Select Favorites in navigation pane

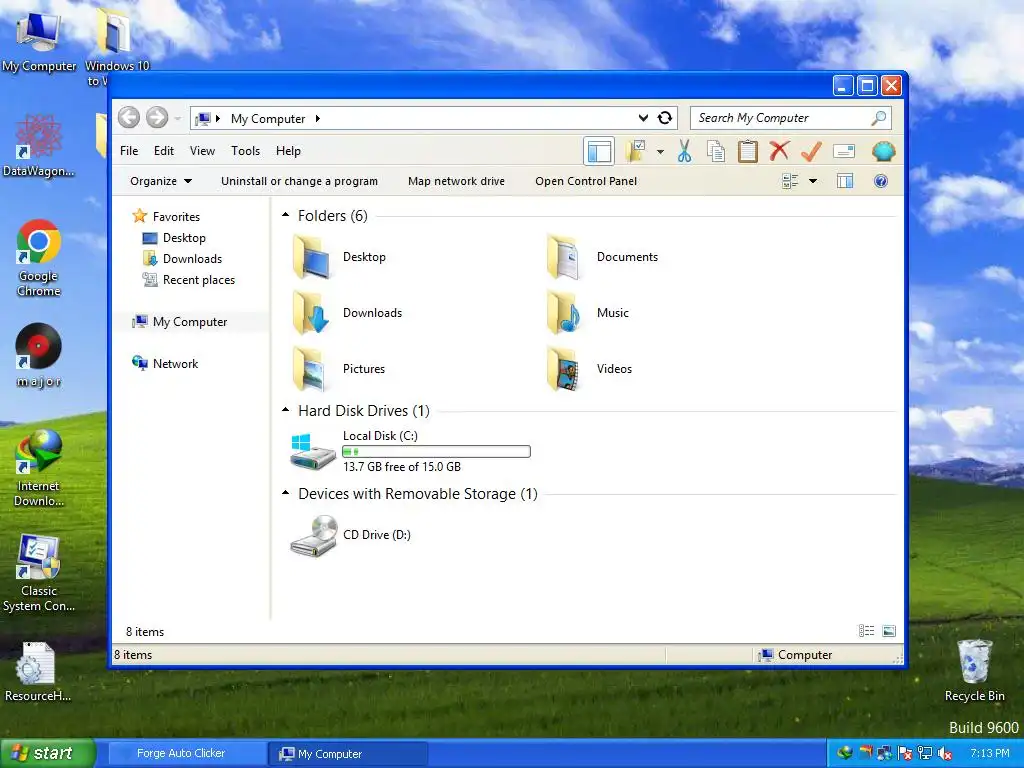[166, 216]
